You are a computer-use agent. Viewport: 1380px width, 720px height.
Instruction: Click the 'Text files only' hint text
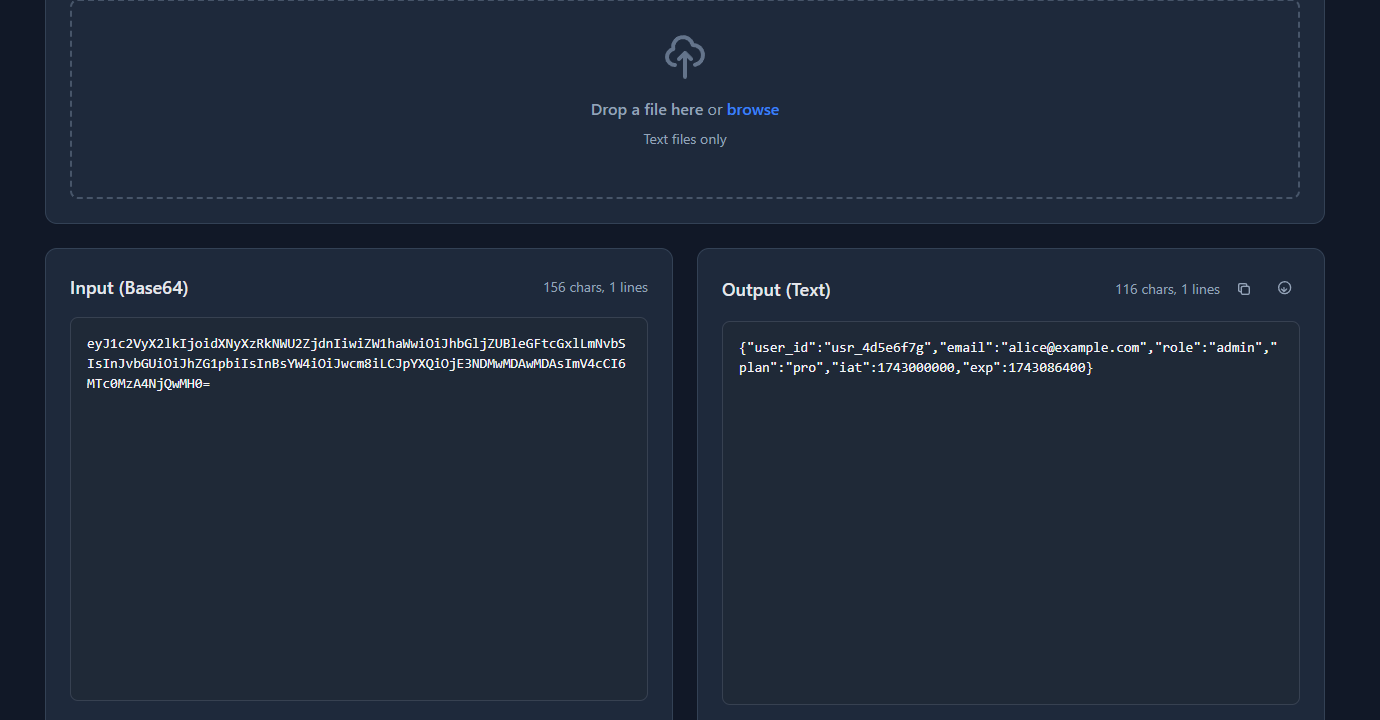point(684,139)
